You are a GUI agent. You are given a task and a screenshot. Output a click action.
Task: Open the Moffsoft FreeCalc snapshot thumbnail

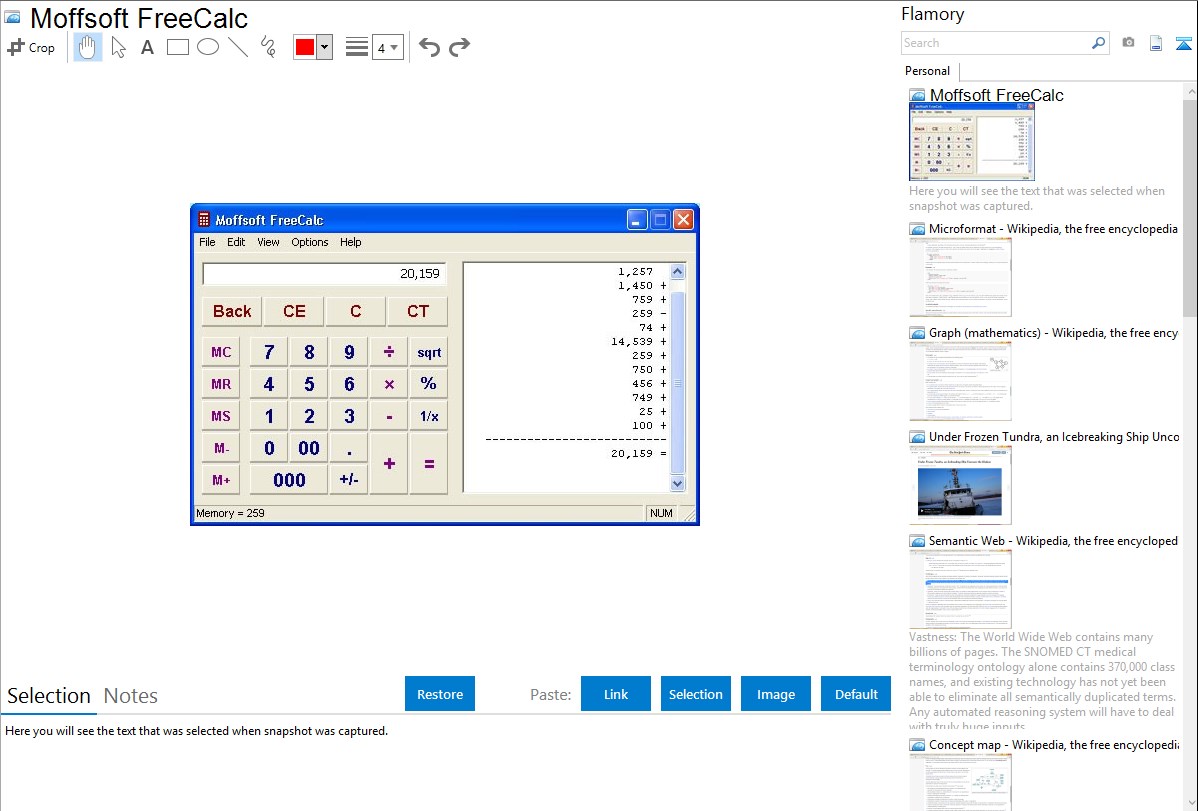[972, 142]
